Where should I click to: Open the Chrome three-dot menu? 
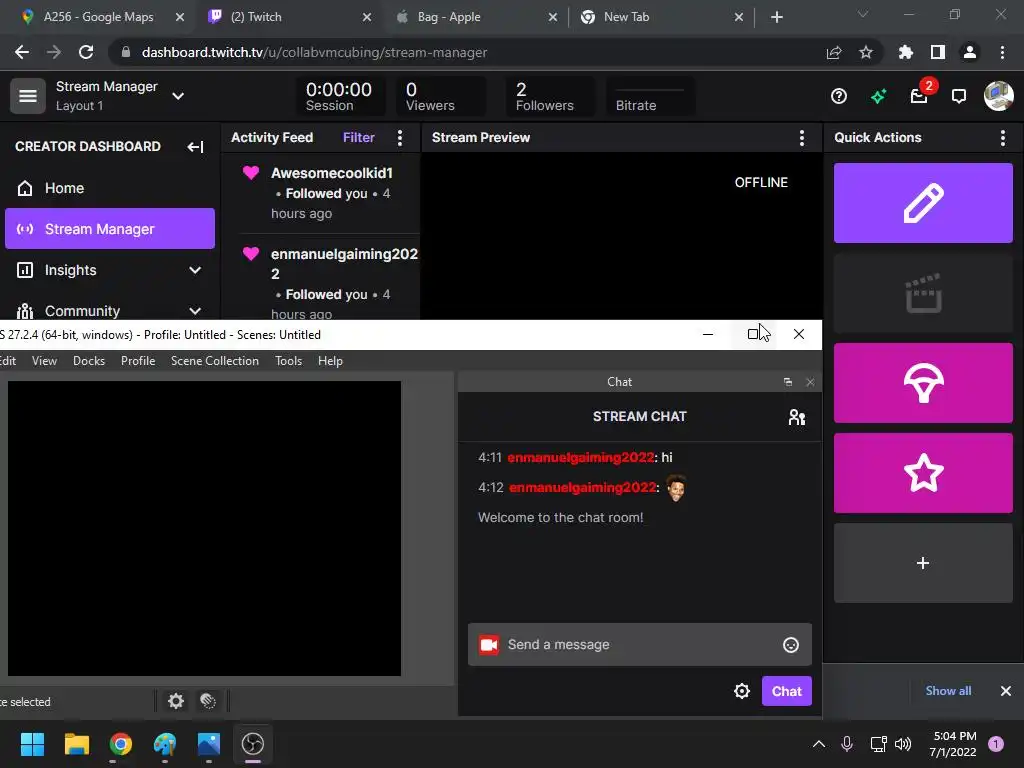(x=1002, y=53)
